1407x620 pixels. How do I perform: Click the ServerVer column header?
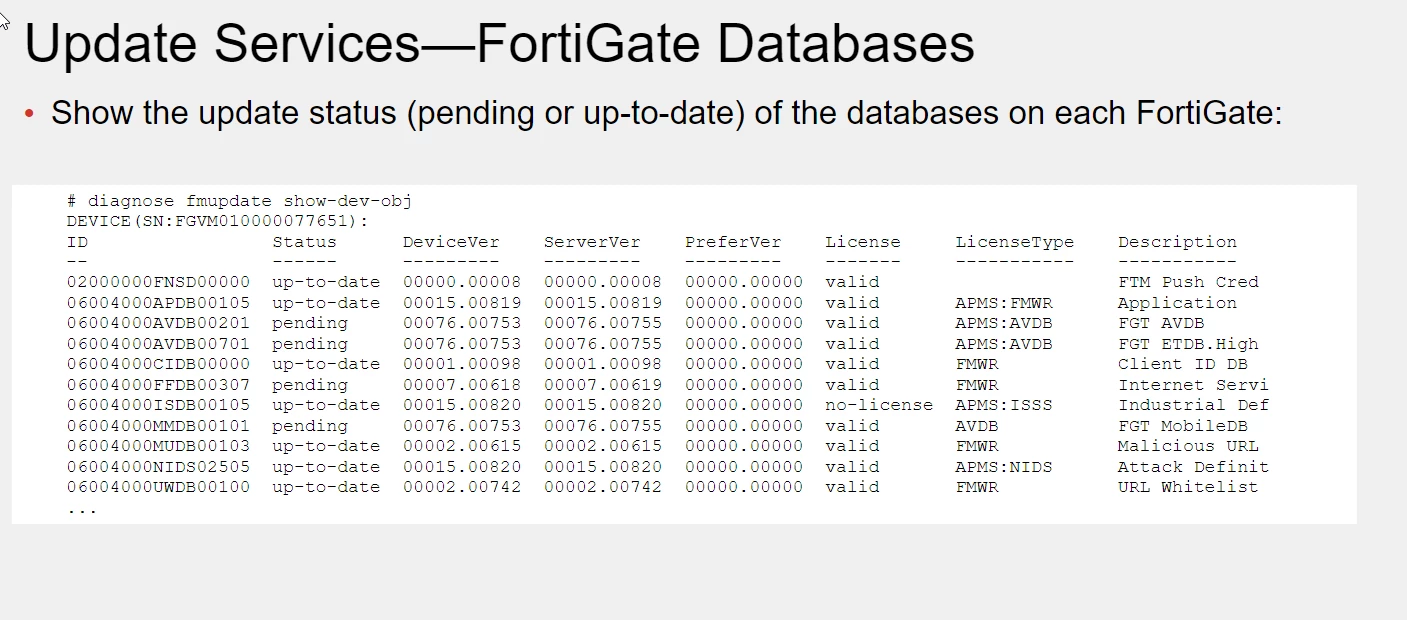592,242
